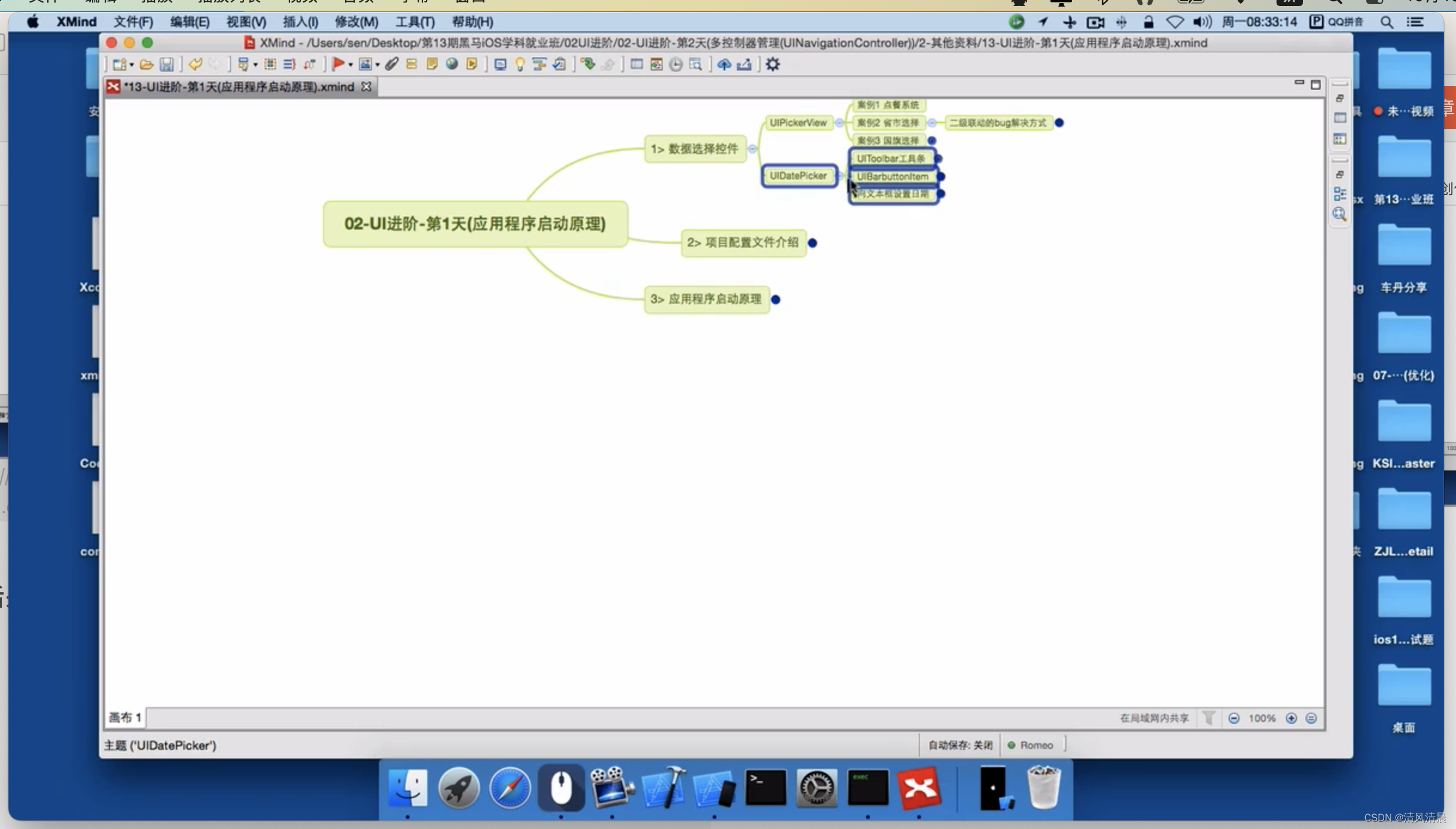
Task: Click the Label toolbar icon
Action: pos(412,64)
